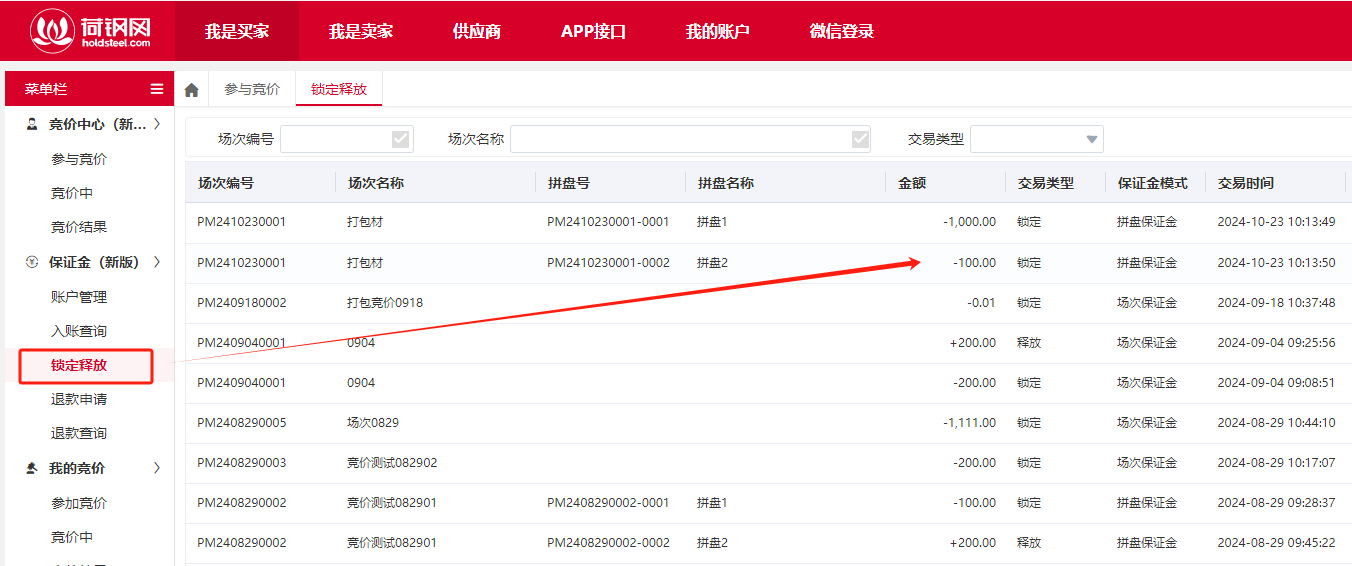Viewport: 1352px width, 566px height.
Task: Click timestamp 2024-09-18 10:37:48
Action: [1276, 302]
